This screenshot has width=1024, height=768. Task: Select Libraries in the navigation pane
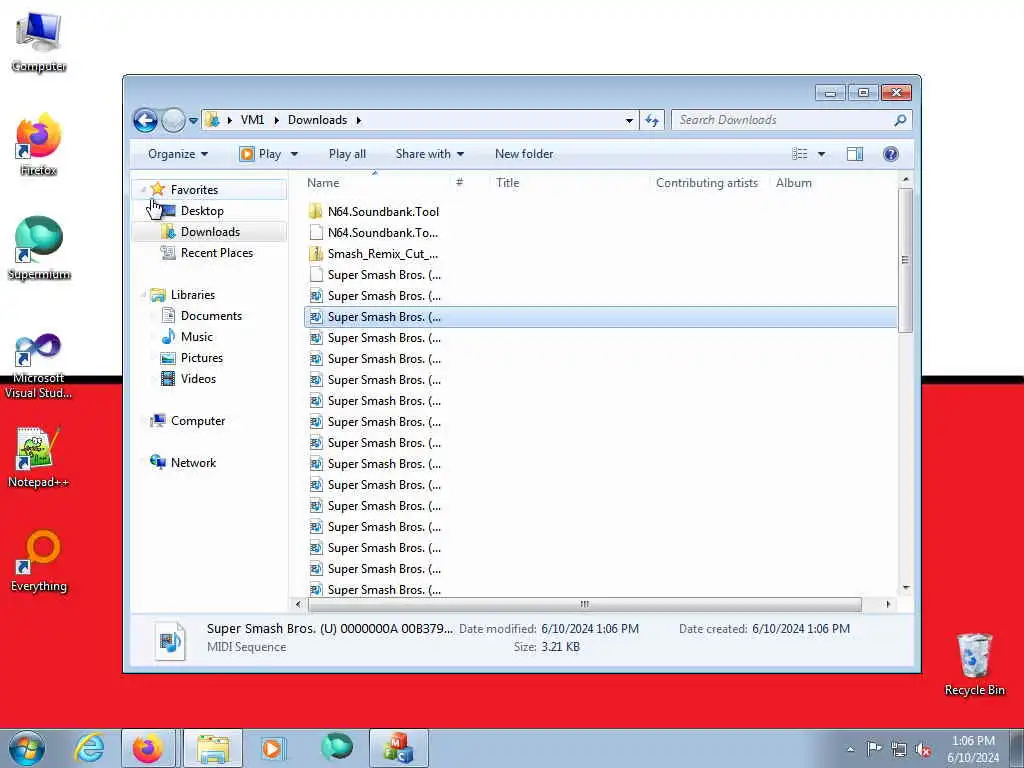point(193,295)
